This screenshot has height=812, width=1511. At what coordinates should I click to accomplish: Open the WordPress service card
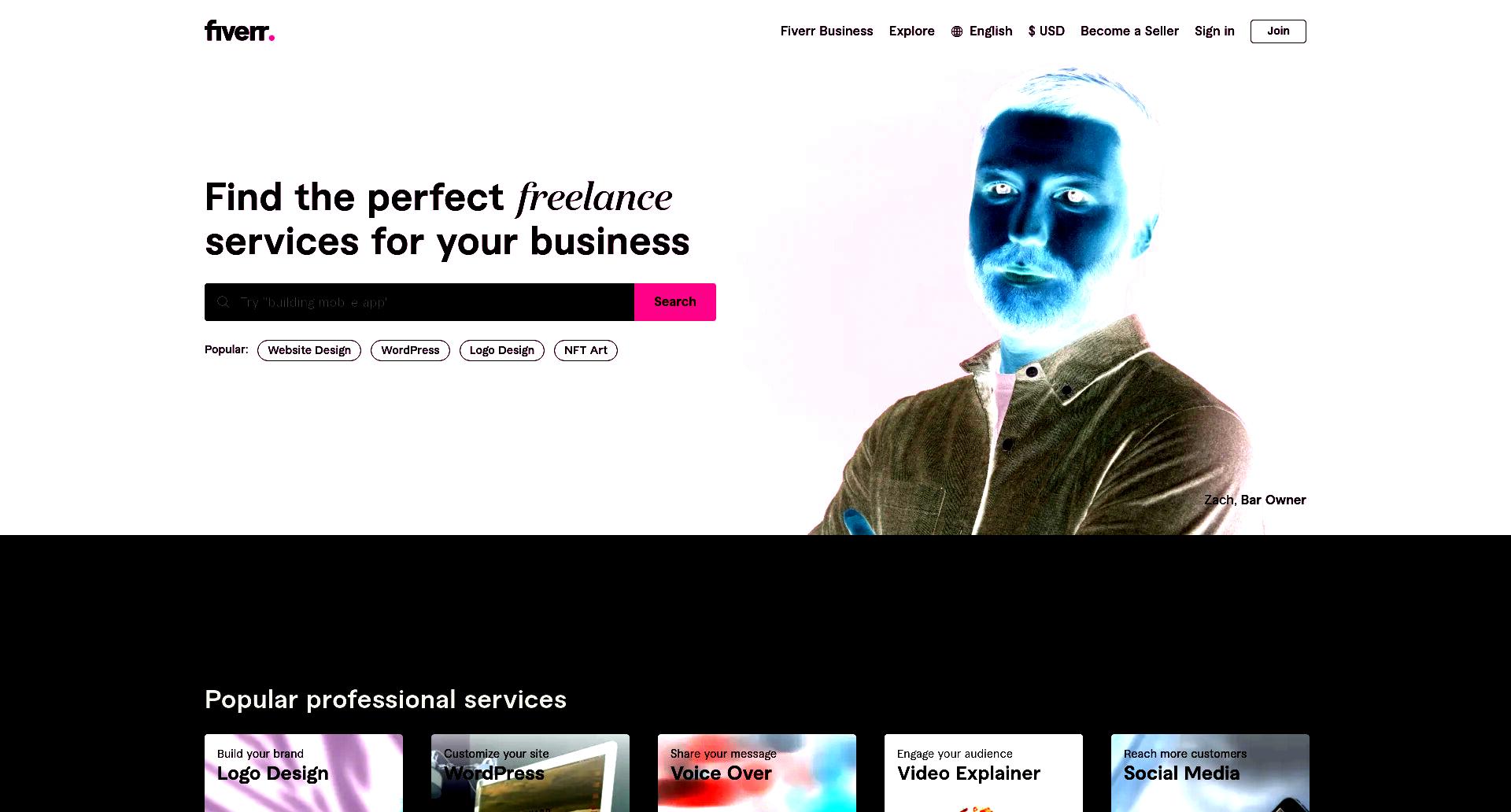(x=530, y=773)
